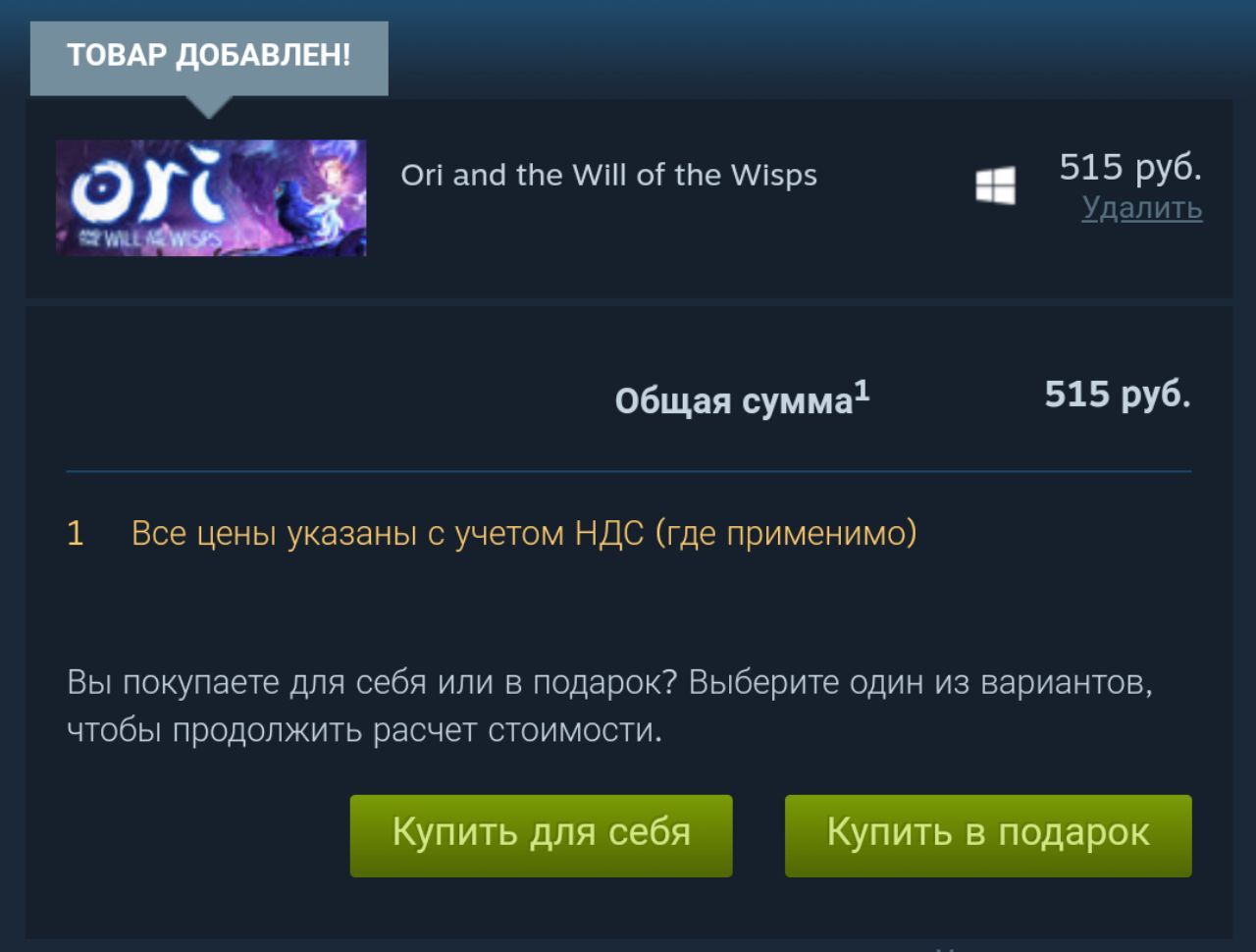Image resolution: width=1256 pixels, height=952 pixels.
Task: Click the pointer arrow below the ТОВАР ДОБАВЛЕН banner
Action: 208,107
